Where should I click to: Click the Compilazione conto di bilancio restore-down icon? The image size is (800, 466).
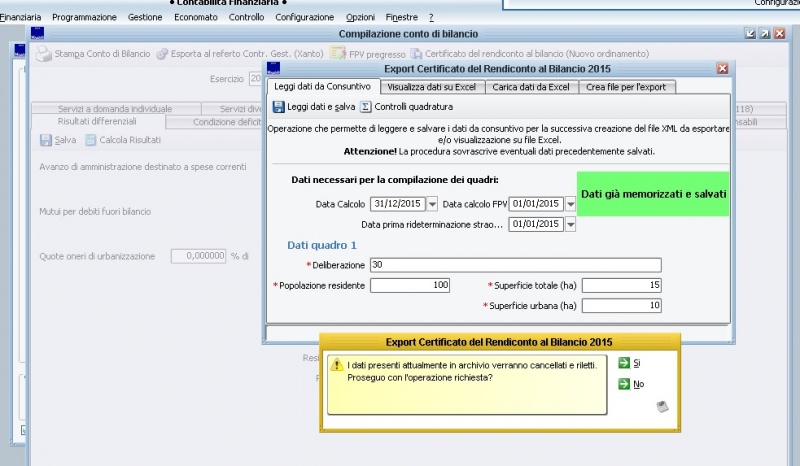750,34
